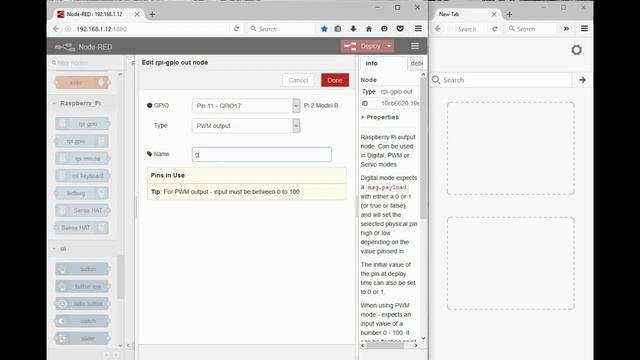Click the overflow chevron in right window toolbar
This screenshot has width=640, height=360.
click(567, 29)
